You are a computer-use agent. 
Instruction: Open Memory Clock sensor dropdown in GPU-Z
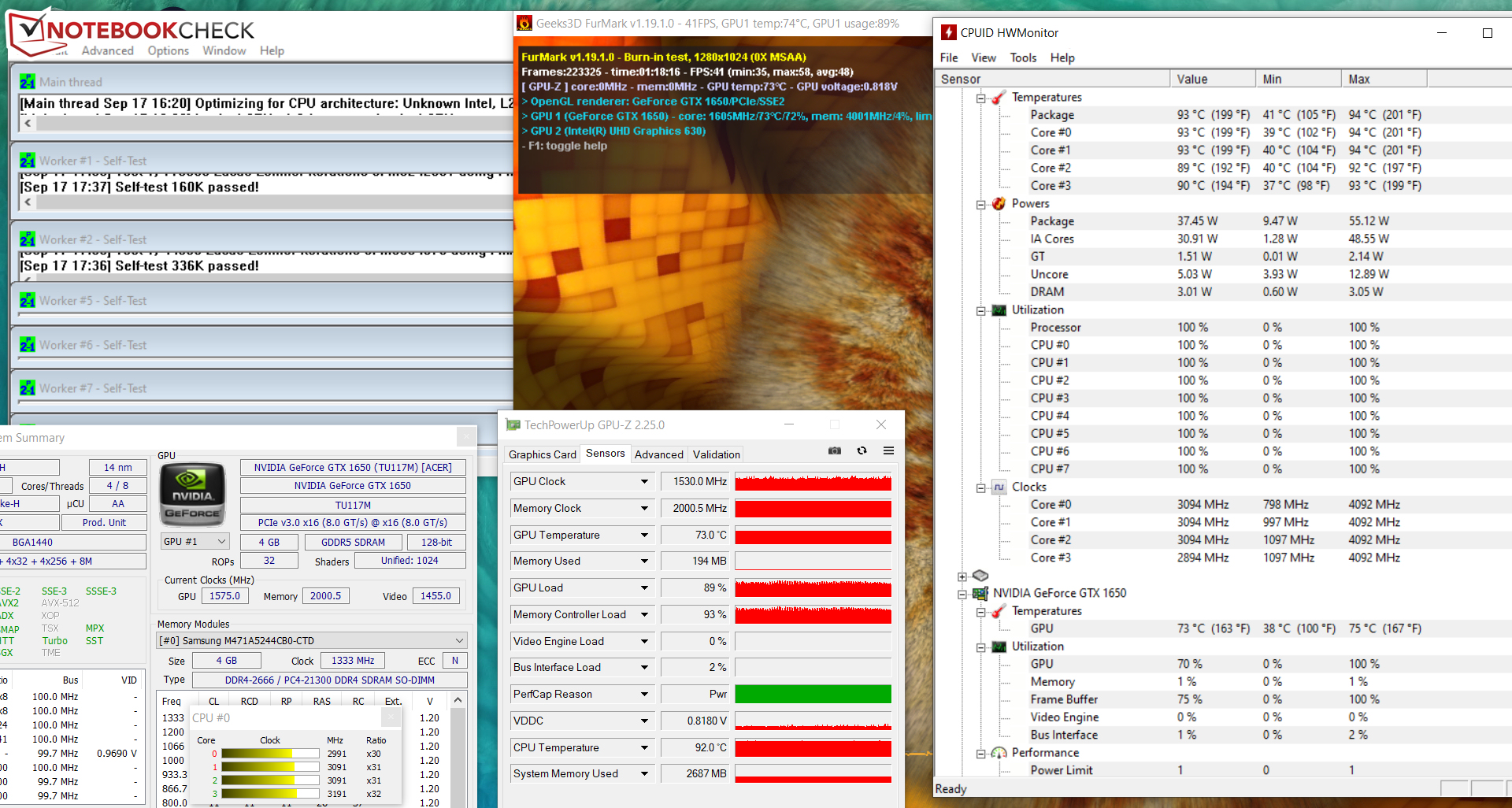[x=644, y=509]
